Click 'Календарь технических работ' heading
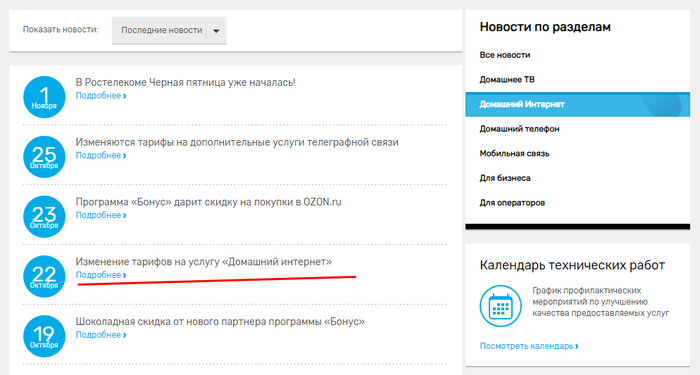 [x=572, y=266]
